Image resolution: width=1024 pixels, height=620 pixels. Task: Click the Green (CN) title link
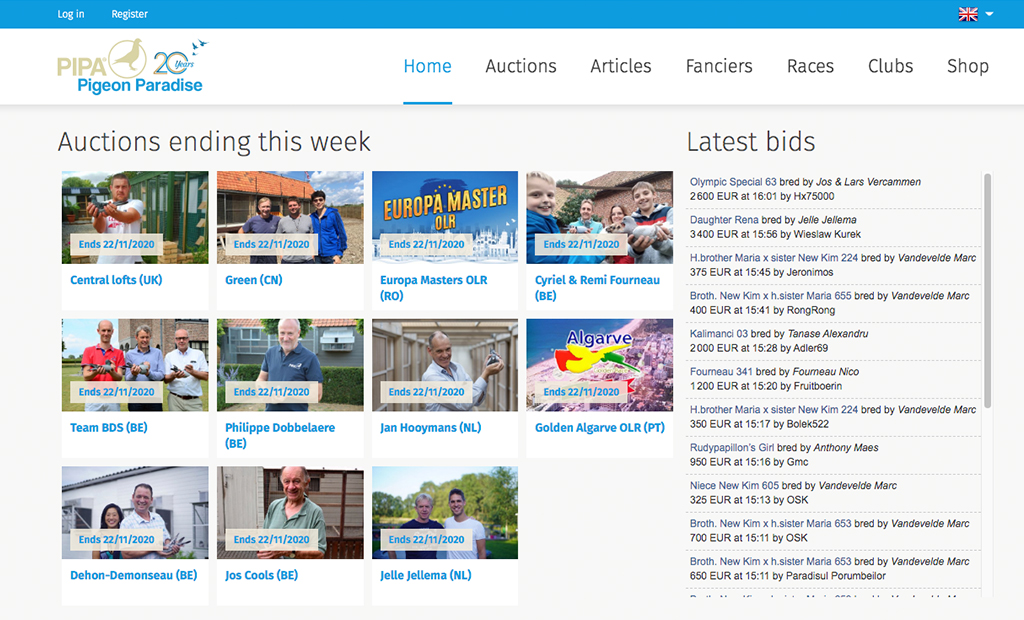253,280
